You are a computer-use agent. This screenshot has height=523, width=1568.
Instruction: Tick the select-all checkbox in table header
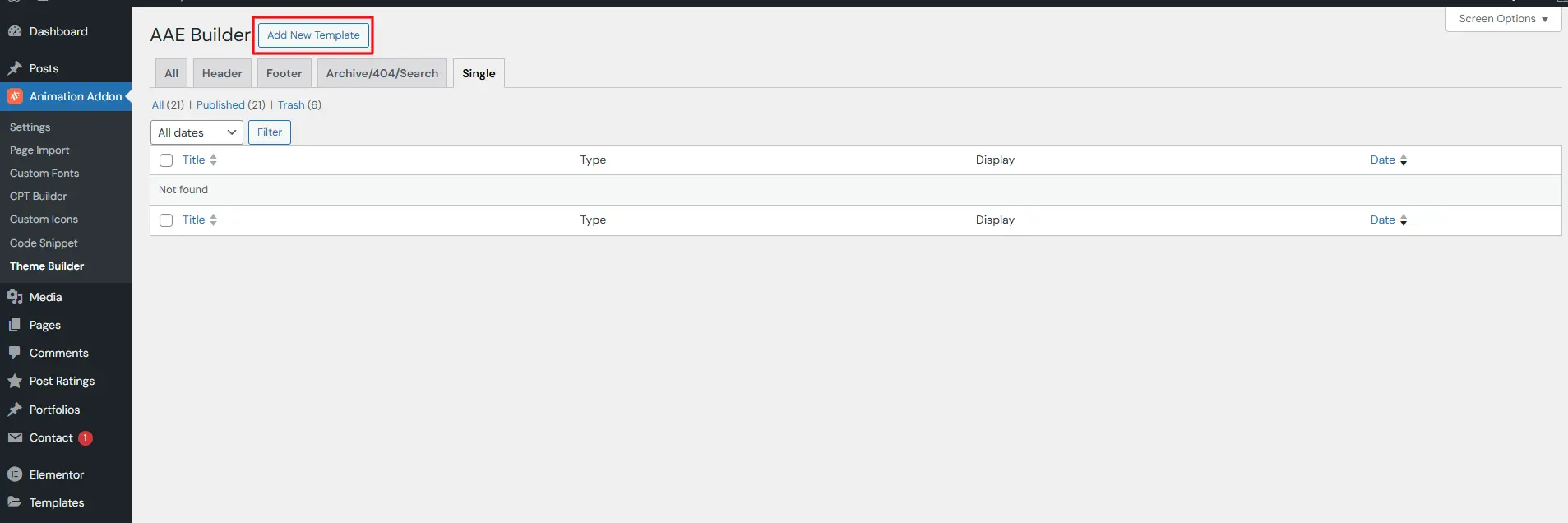click(166, 160)
